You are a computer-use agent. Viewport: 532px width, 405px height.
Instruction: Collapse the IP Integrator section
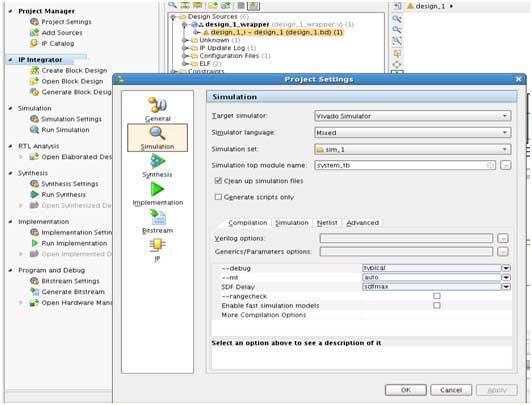(11, 60)
